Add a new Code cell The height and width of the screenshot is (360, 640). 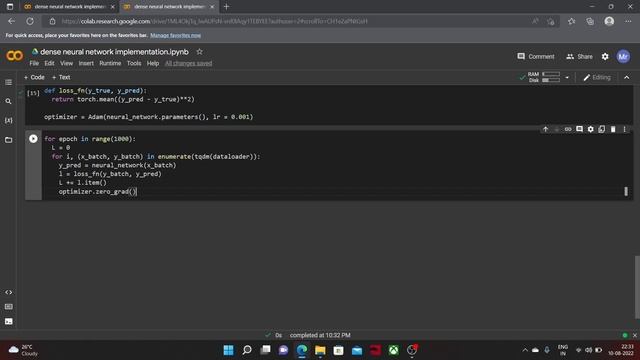[x=34, y=77]
